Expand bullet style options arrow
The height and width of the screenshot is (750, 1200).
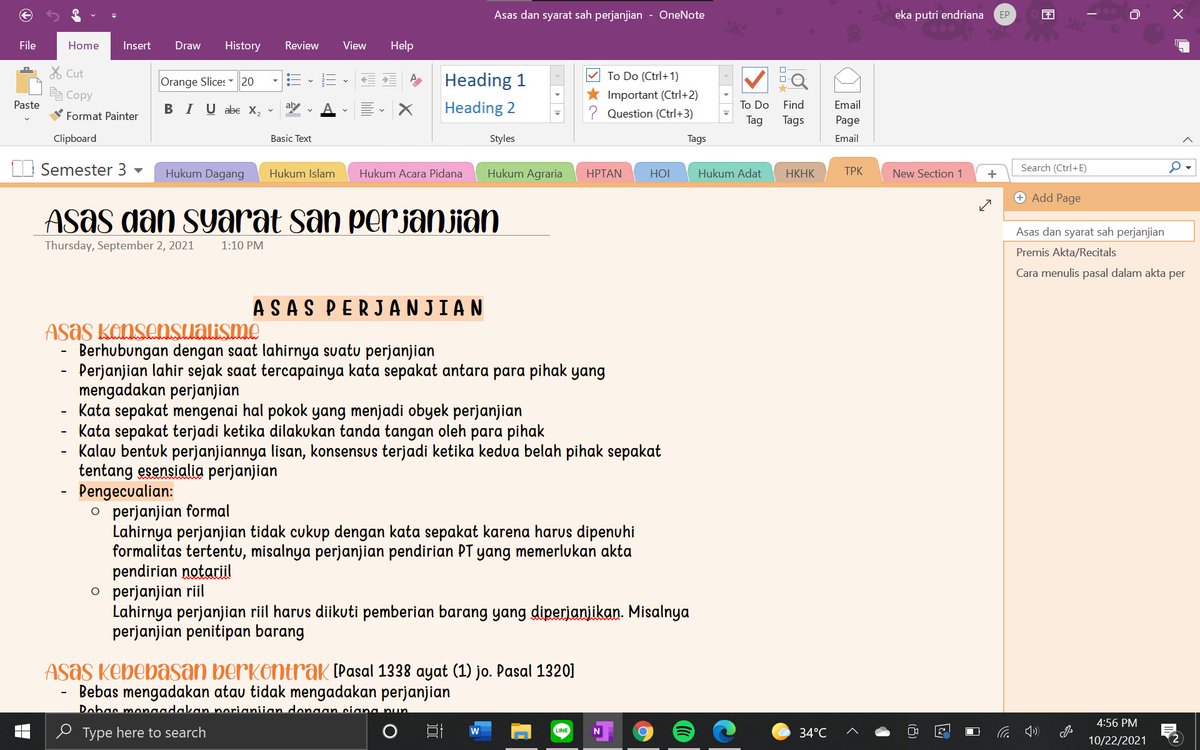(x=310, y=81)
